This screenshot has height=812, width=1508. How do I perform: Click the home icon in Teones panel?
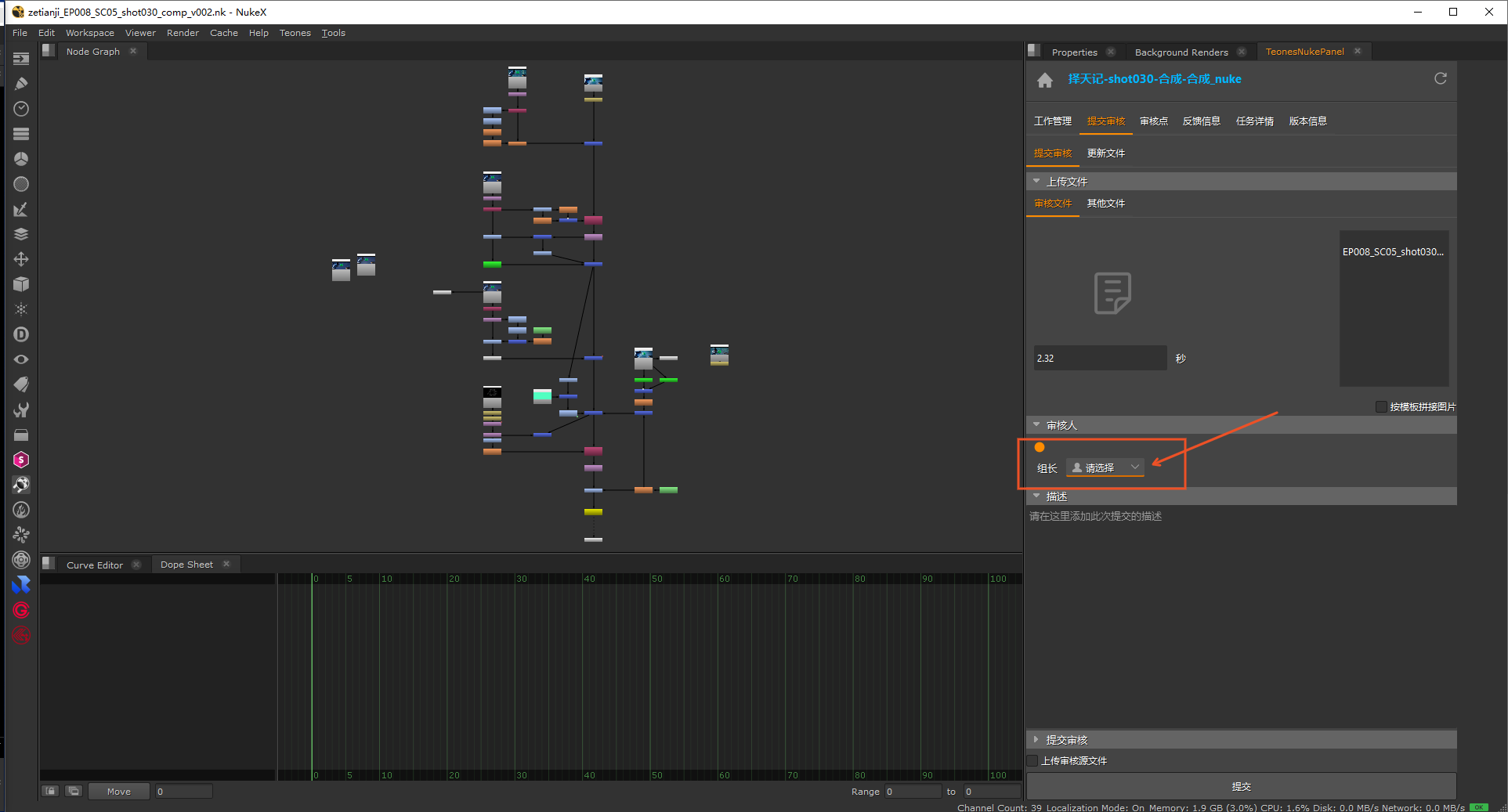pyautogui.click(x=1044, y=80)
